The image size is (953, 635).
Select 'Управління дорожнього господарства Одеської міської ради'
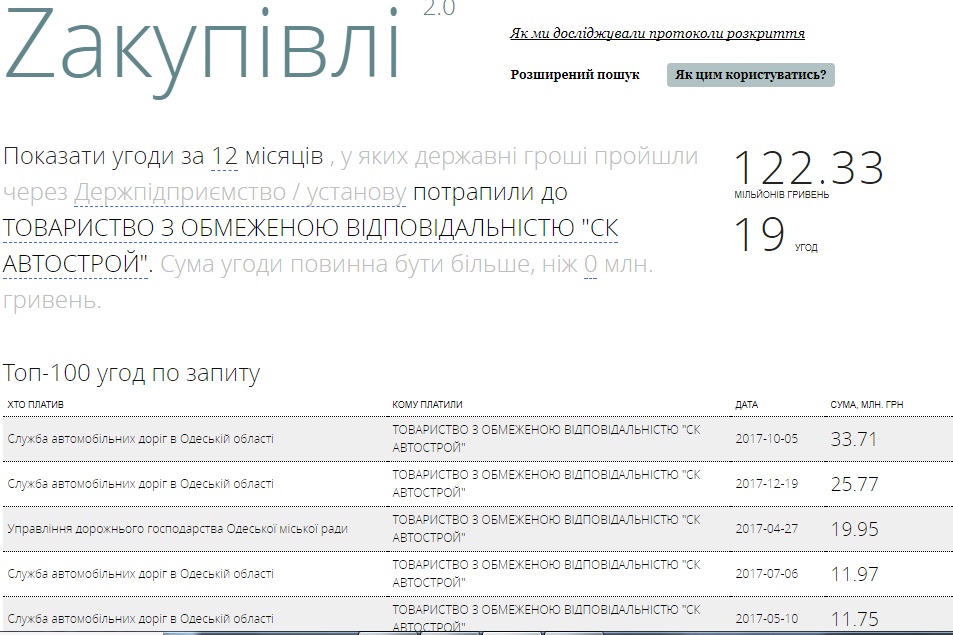(x=177, y=529)
